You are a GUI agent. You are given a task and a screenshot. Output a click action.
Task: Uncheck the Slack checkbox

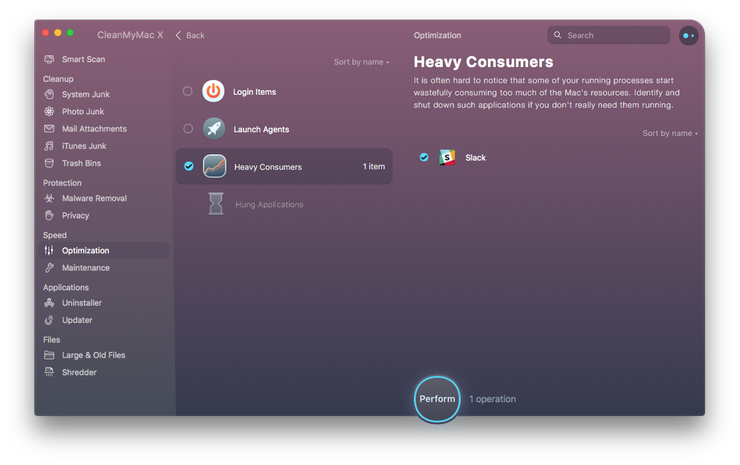click(424, 157)
